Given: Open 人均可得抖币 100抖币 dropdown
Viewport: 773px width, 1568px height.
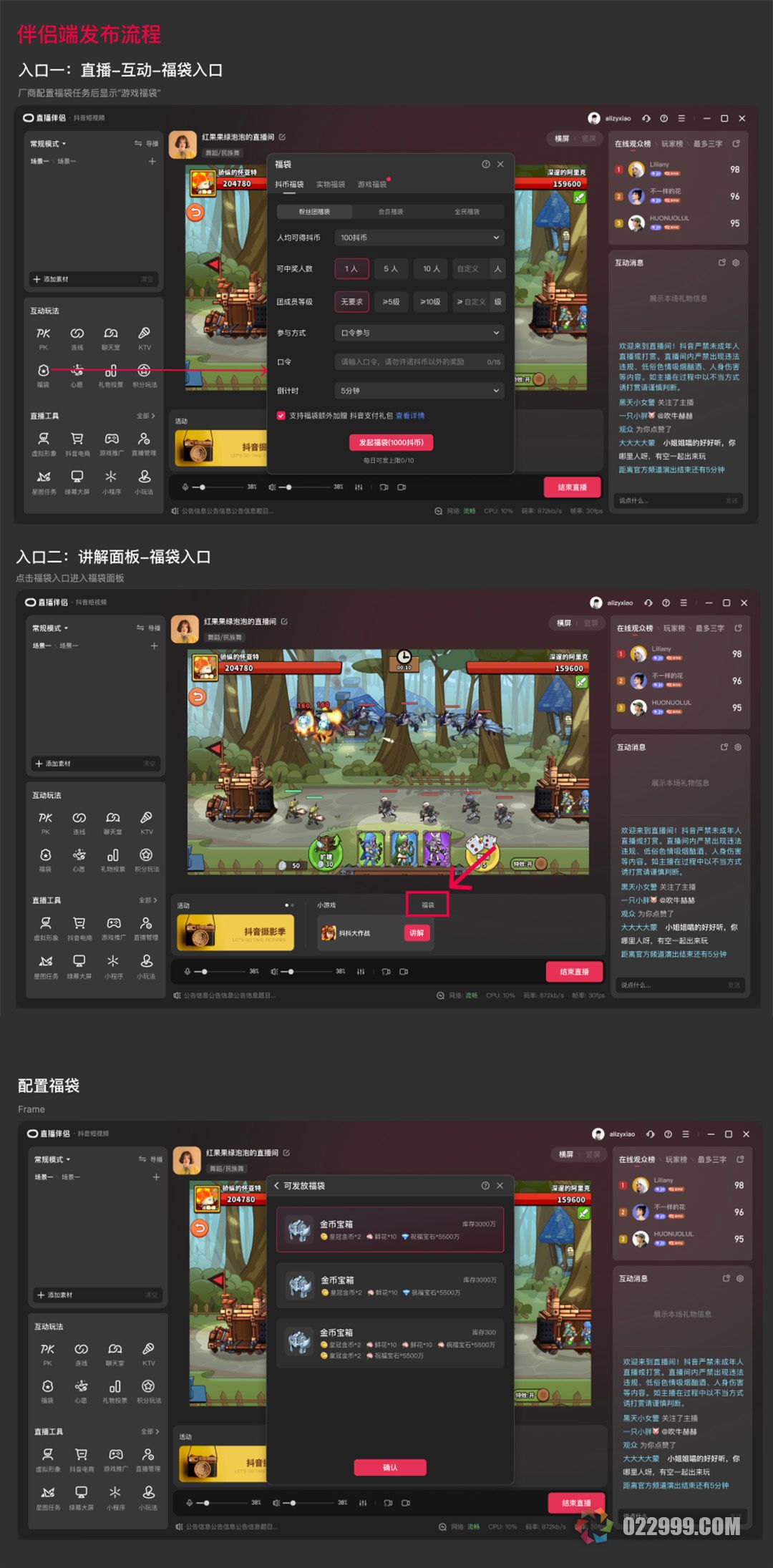Looking at the screenshot, I should click(x=419, y=238).
